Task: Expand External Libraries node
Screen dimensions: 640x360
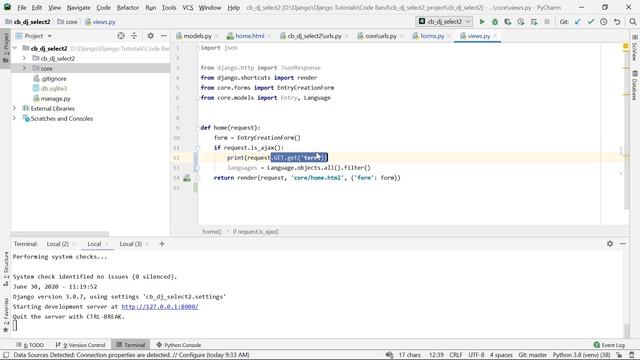Action: pyautogui.click(x=14, y=108)
